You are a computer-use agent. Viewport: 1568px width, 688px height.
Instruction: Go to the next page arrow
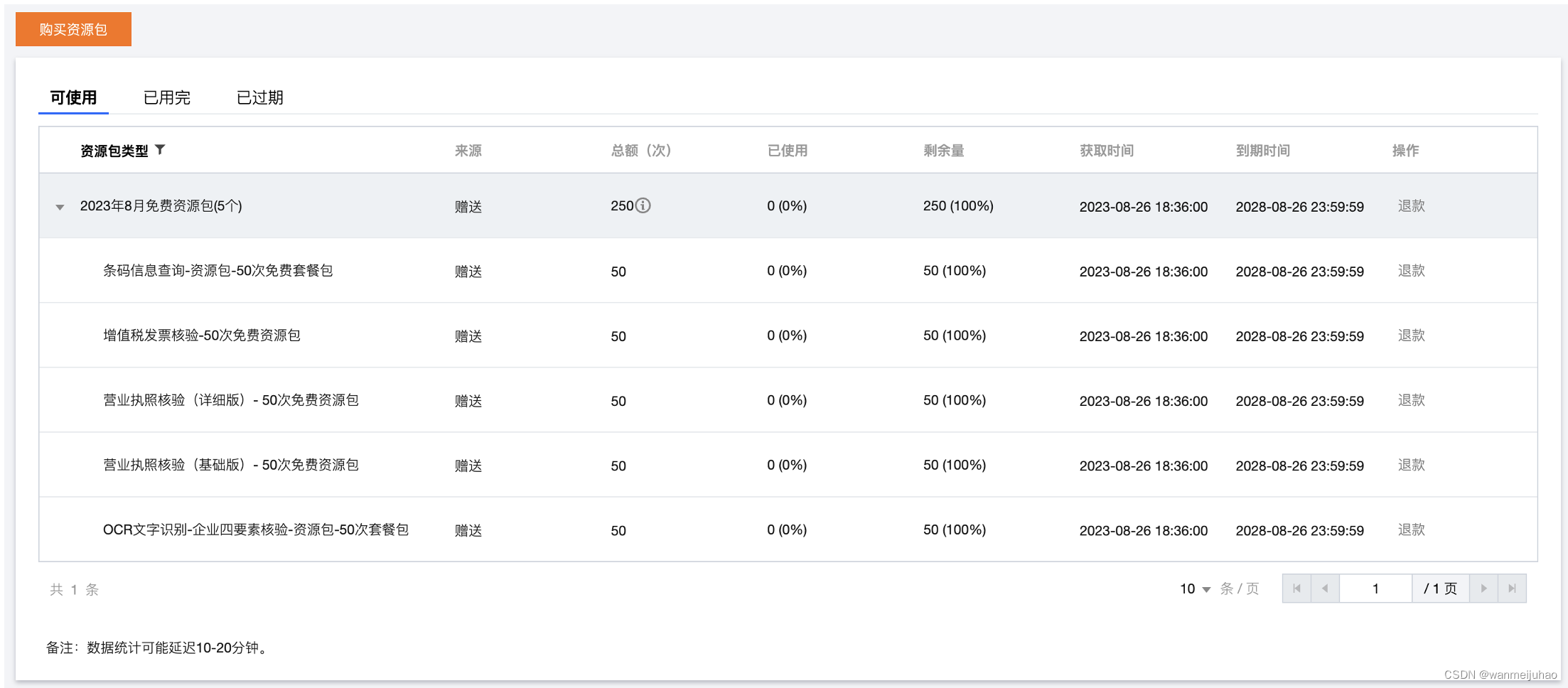click(x=1483, y=588)
